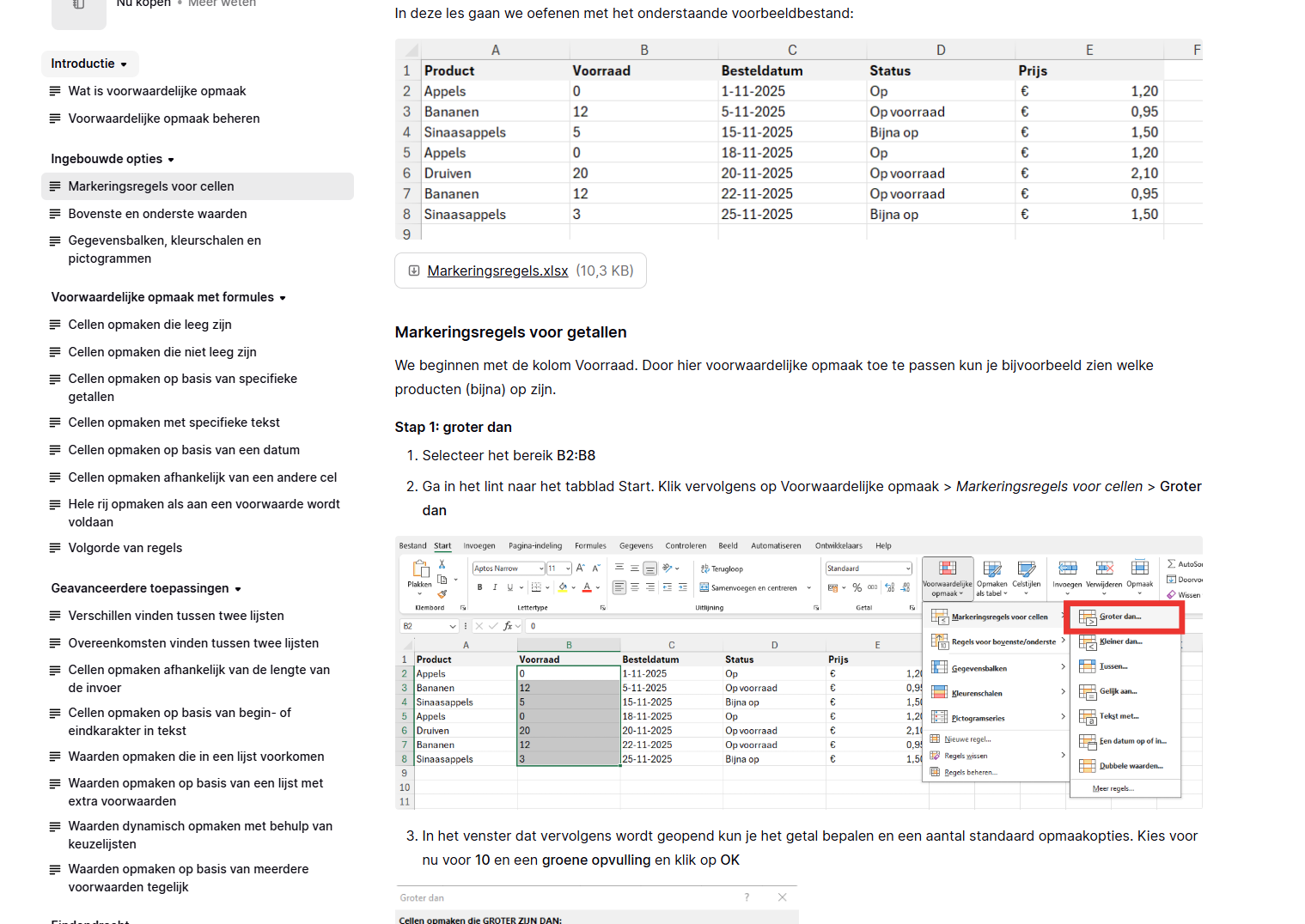
Task: Click the Groter dan rule icon
Action: coord(1088,617)
